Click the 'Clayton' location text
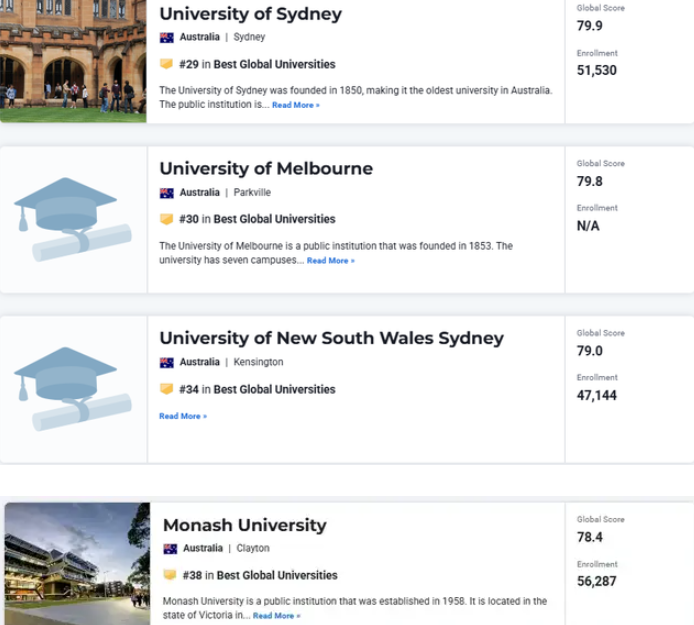The width and height of the screenshot is (694, 625). coord(253,548)
